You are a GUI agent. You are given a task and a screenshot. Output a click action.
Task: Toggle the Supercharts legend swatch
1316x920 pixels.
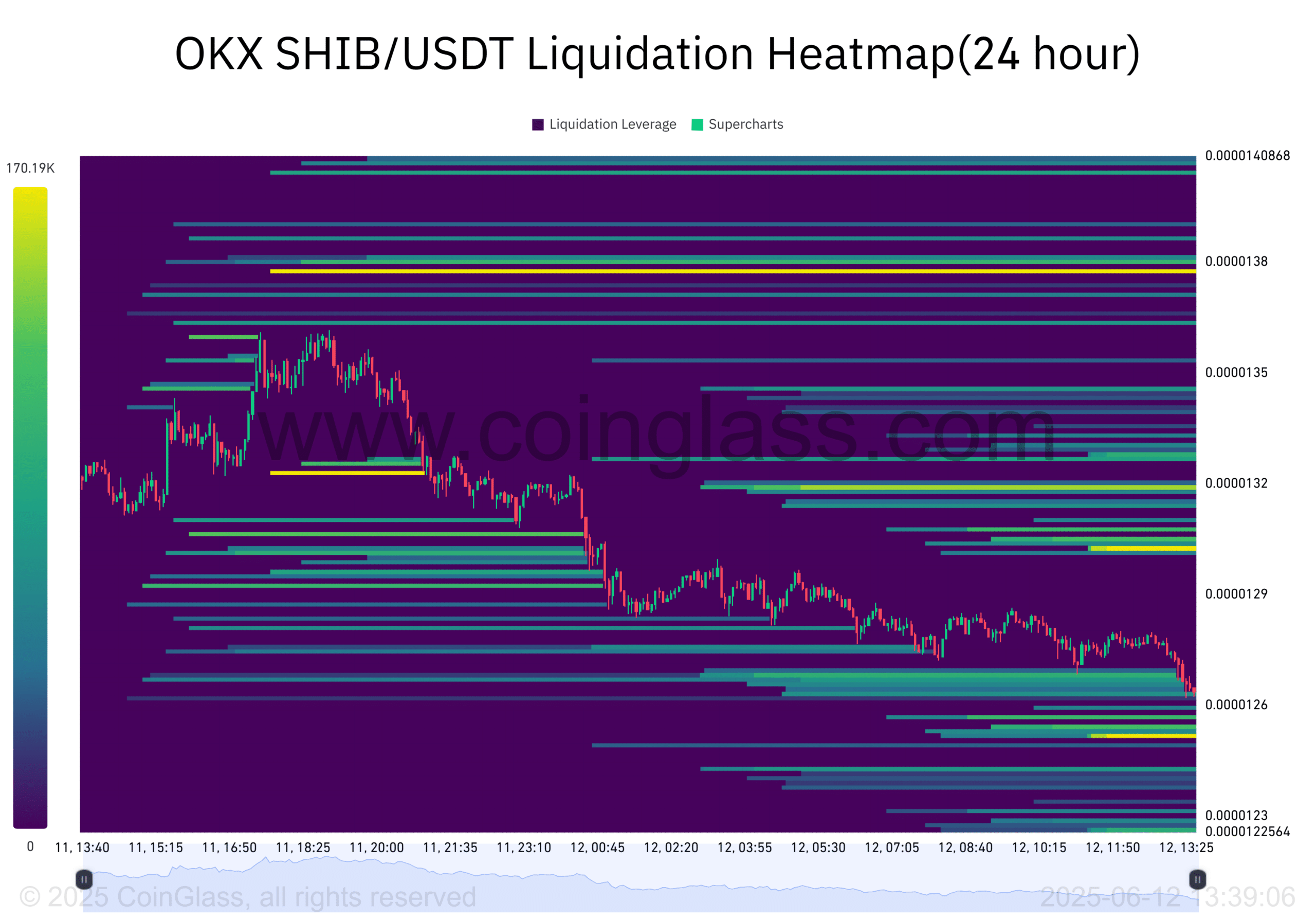(697, 124)
